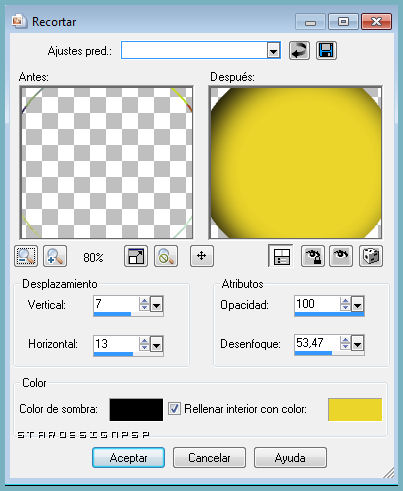The width and height of the screenshot is (403, 491).
Task: Toggle the auto proof eye with lock
Action: [313, 256]
